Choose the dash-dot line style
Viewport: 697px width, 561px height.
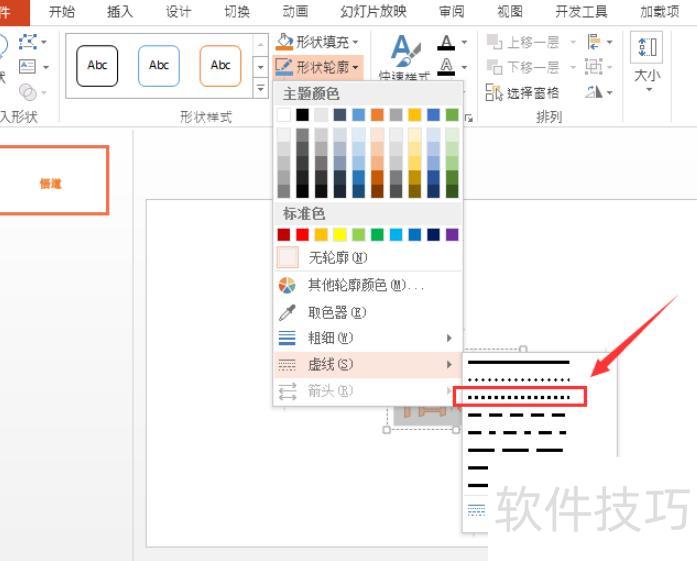517,433
